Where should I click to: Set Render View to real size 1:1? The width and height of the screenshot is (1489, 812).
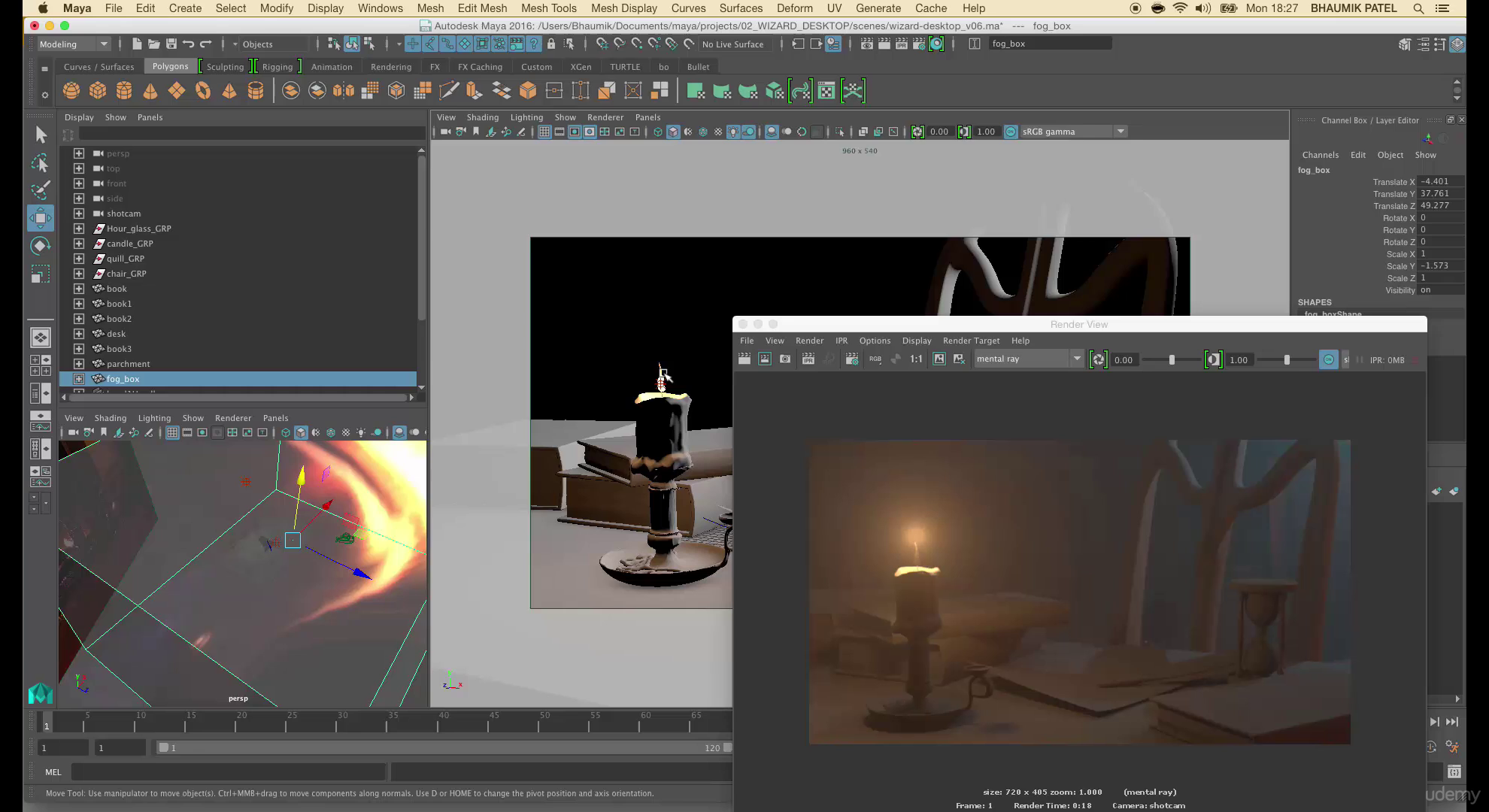coord(916,359)
